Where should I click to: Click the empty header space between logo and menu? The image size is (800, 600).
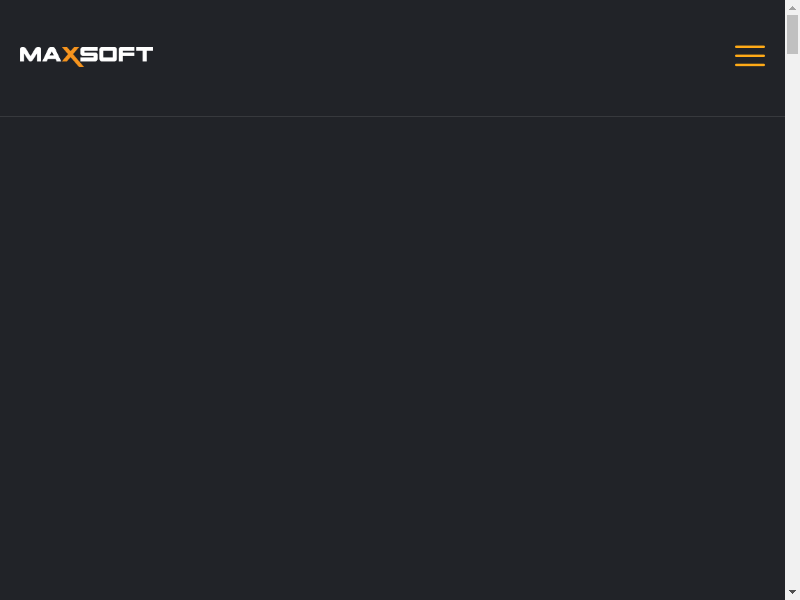pyautogui.click(x=440, y=56)
